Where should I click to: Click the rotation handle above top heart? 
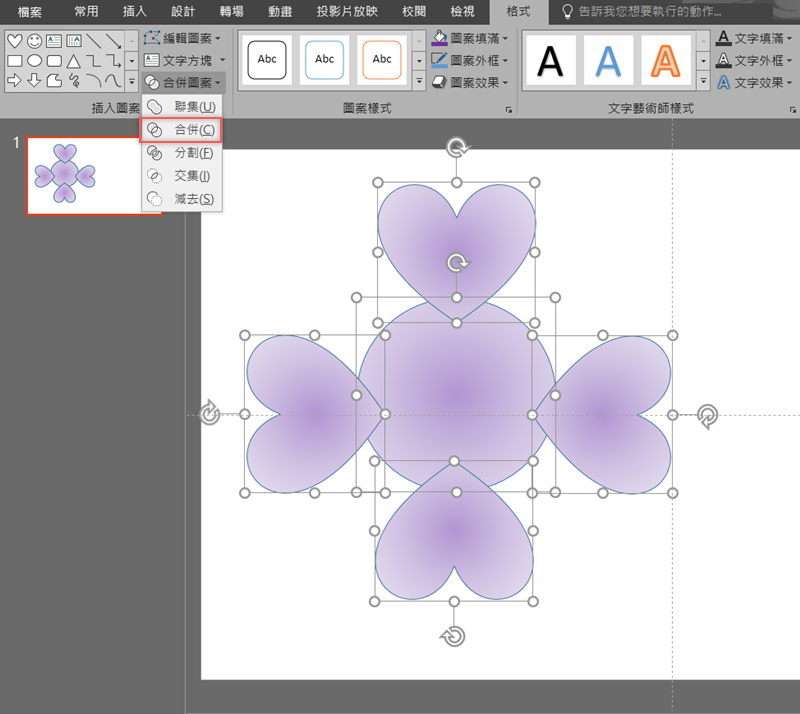tap(457, 148)
